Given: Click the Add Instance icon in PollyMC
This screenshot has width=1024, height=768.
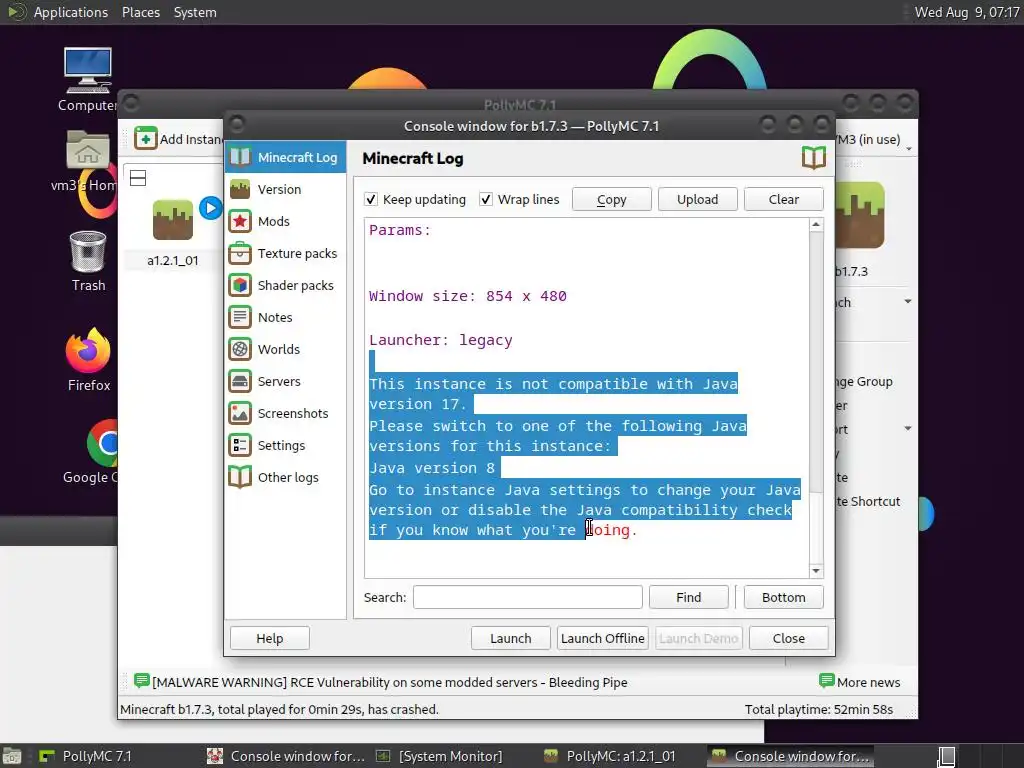Looking at the screenshot, I should tap(146, 138).
